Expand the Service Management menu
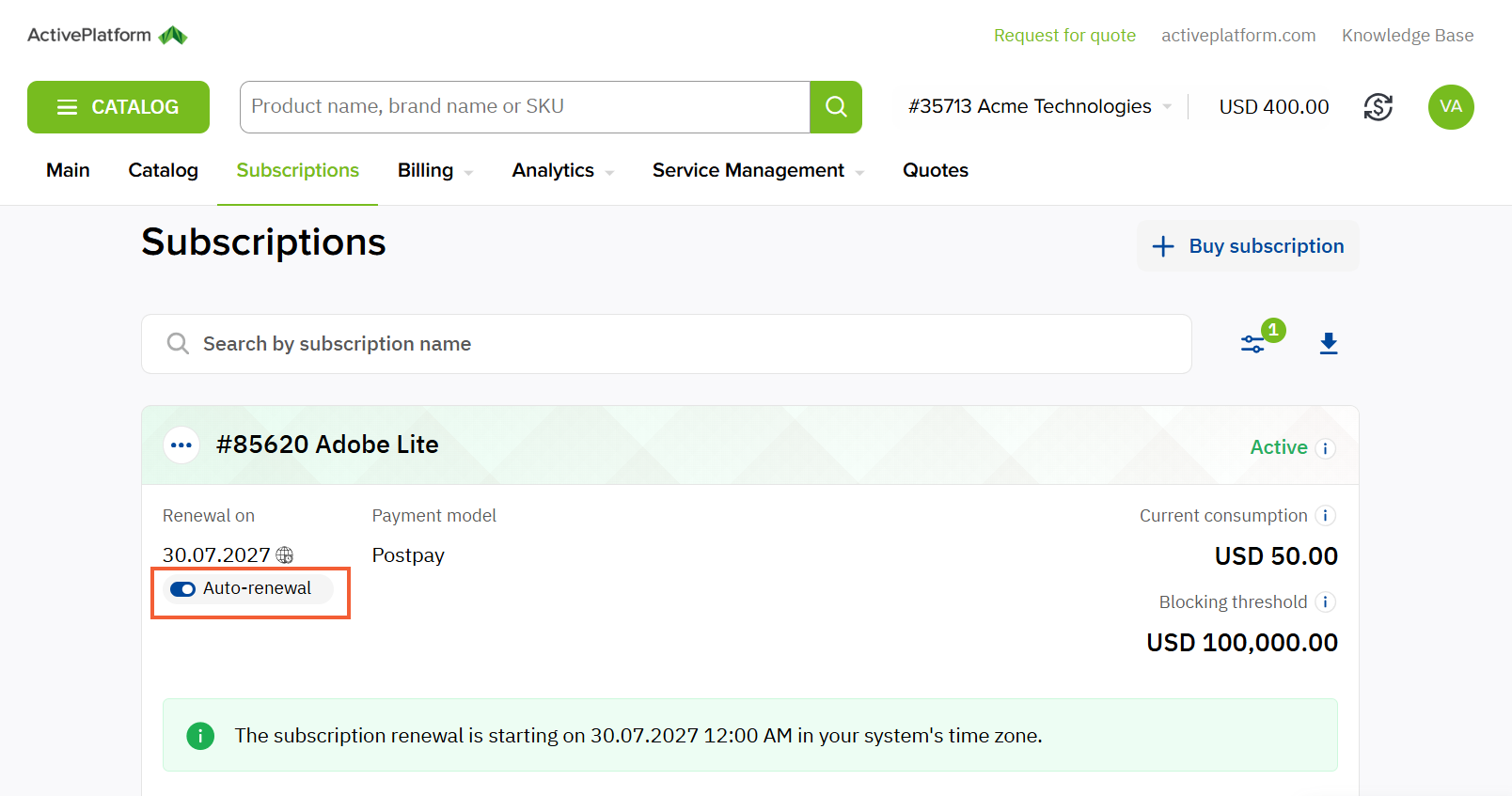Screen dimensions: 1512x796 [x=759, y=170]
